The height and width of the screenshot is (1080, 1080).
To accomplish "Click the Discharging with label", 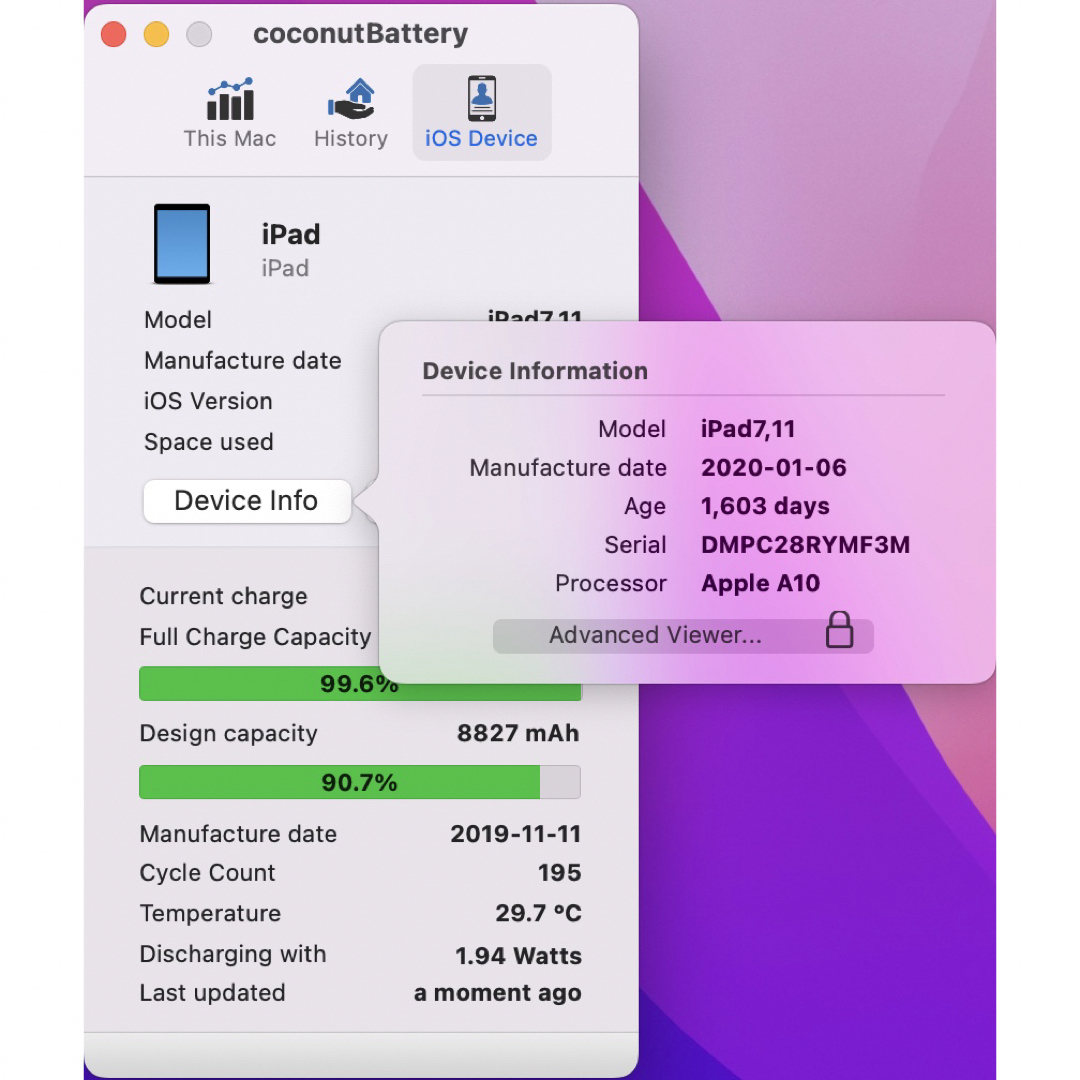I will (233, 955).
